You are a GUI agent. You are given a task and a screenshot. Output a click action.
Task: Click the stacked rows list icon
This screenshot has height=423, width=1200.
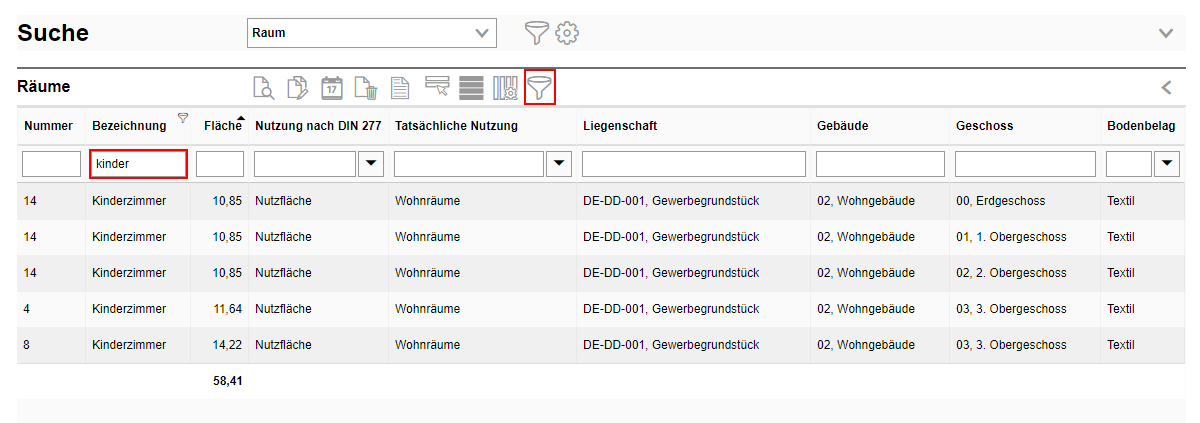[x=471, y=88]
